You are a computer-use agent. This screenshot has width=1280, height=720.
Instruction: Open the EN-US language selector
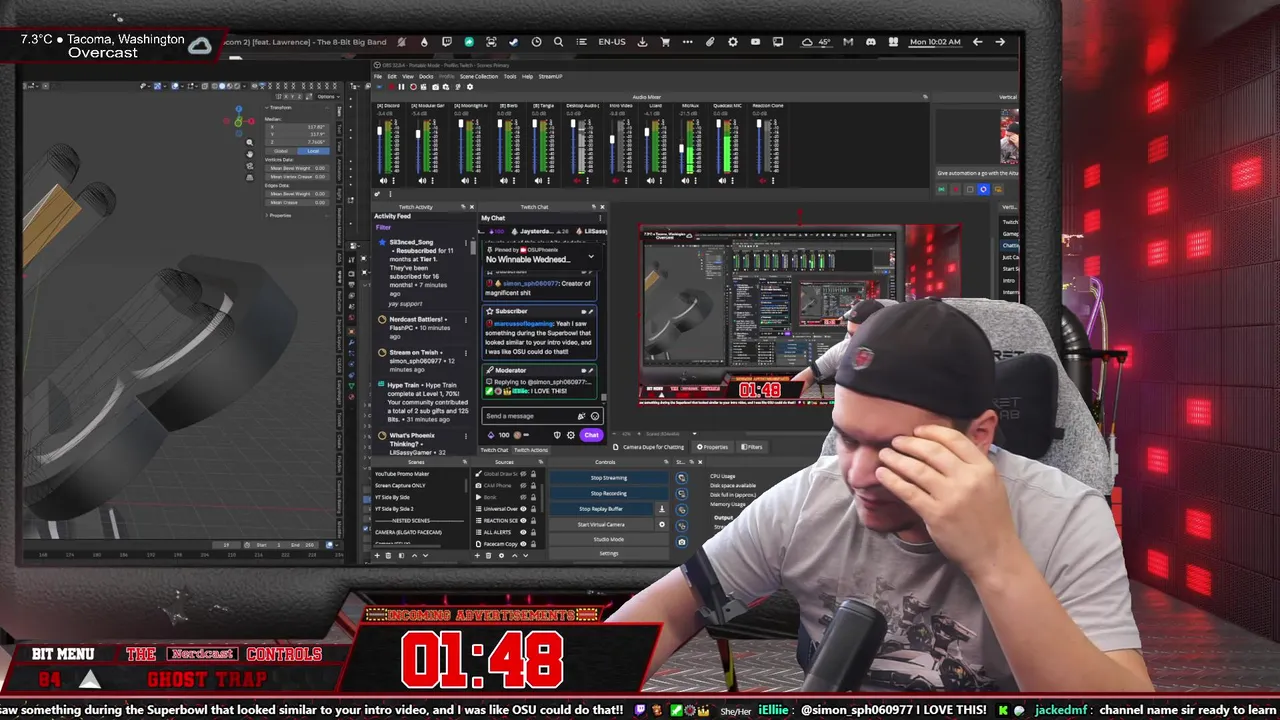point(612,42)
